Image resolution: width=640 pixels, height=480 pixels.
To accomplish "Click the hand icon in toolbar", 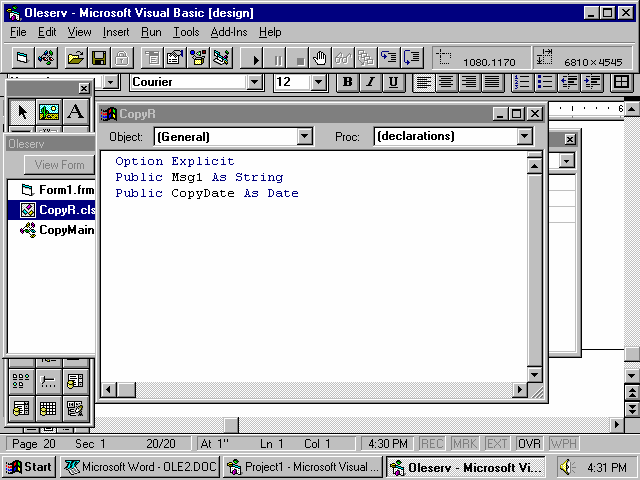I will (319, 58).
